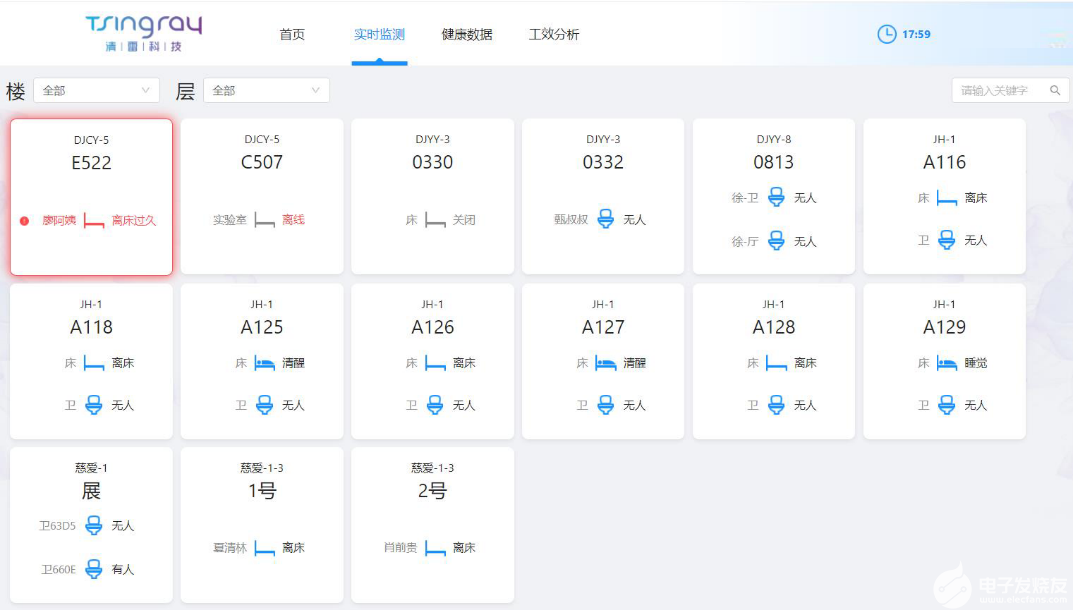Open room title A116

tap(944, 162)
